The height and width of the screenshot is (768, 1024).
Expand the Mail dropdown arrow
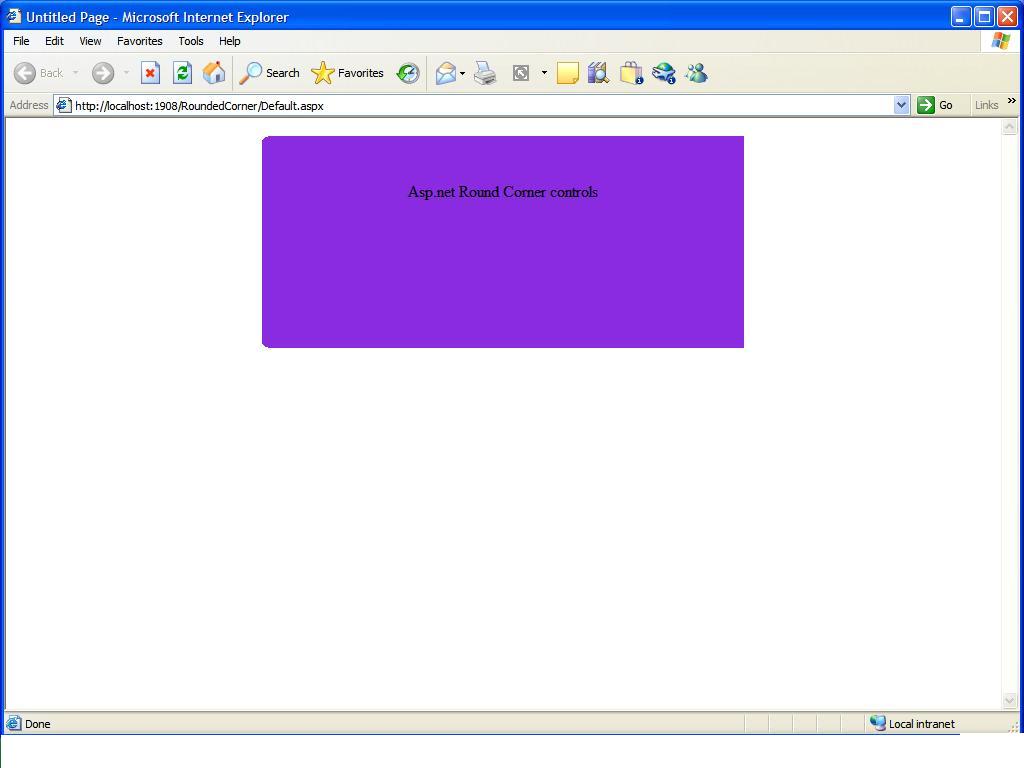tap(462, 73)
